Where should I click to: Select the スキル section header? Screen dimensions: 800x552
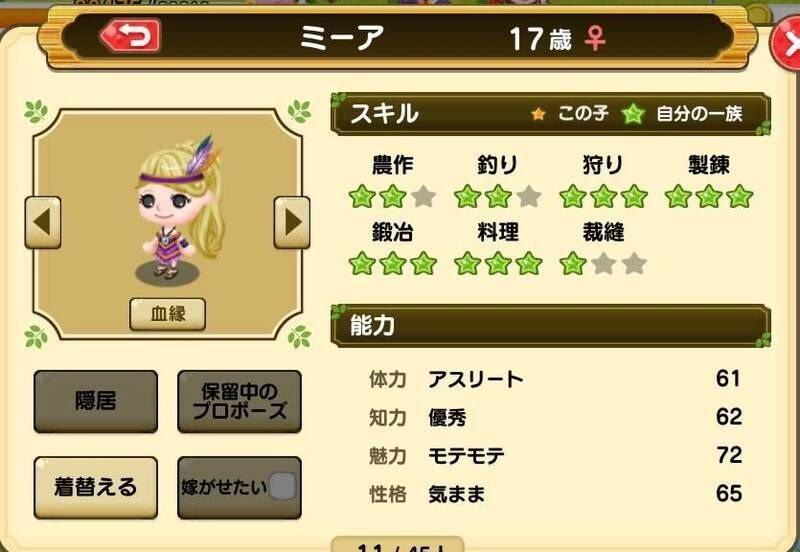[x=551, y=114]
